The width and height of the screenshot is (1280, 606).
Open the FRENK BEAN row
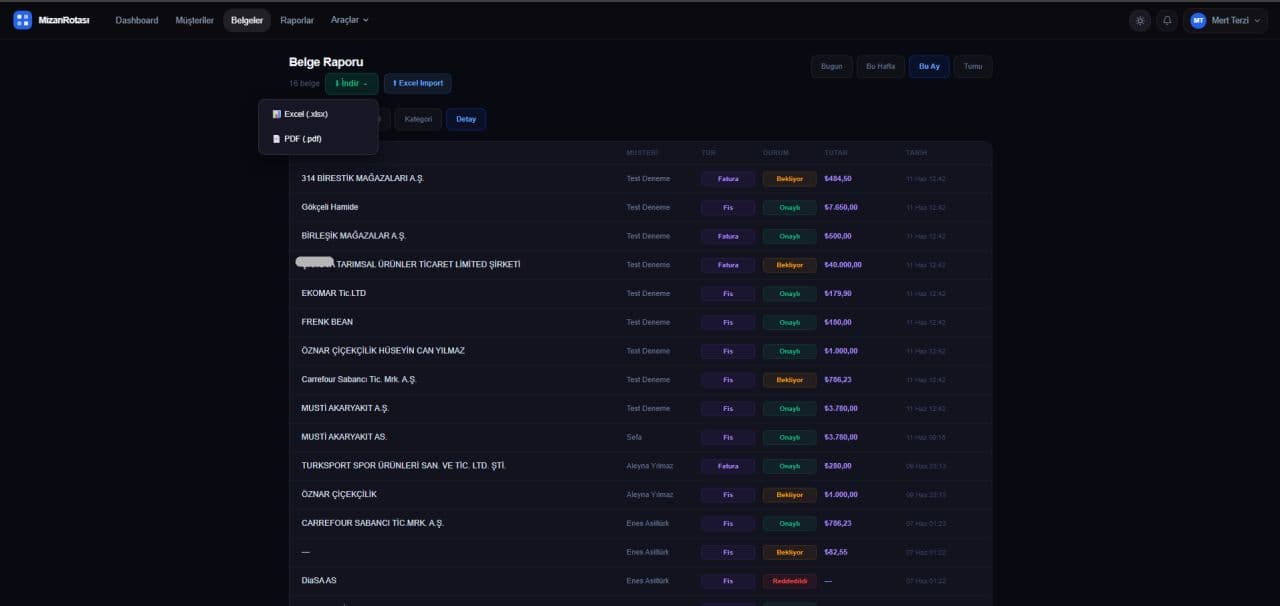(640, 322)
